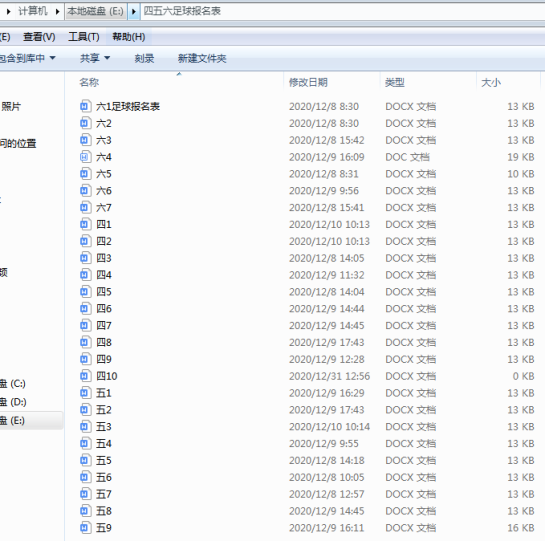Sort by the 修改日期 column header
This screenshot has width=546, height=542.
[308, 83]
